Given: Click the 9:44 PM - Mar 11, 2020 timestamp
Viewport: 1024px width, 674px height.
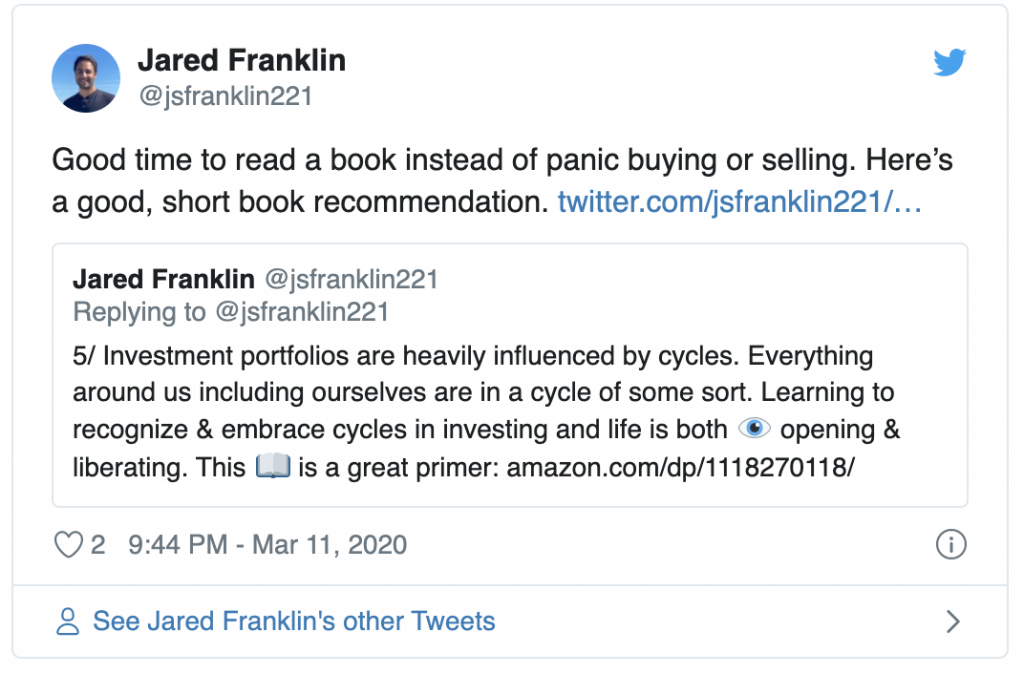Looking at the screenshot, I should (x=267, y=545).
